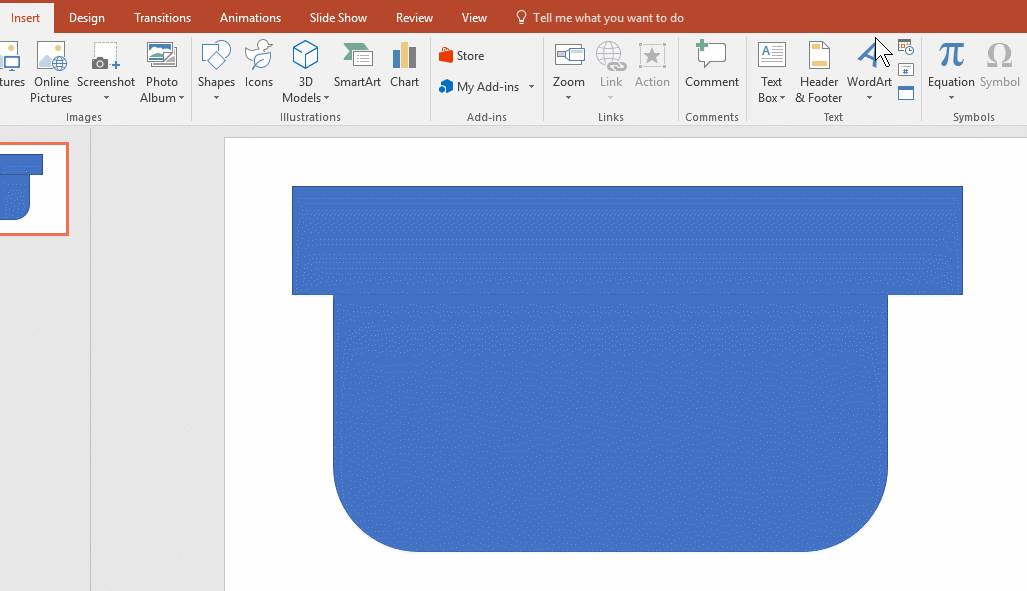Click the Shapes button
Screen dimensions: 1027x591
[216, 66]
